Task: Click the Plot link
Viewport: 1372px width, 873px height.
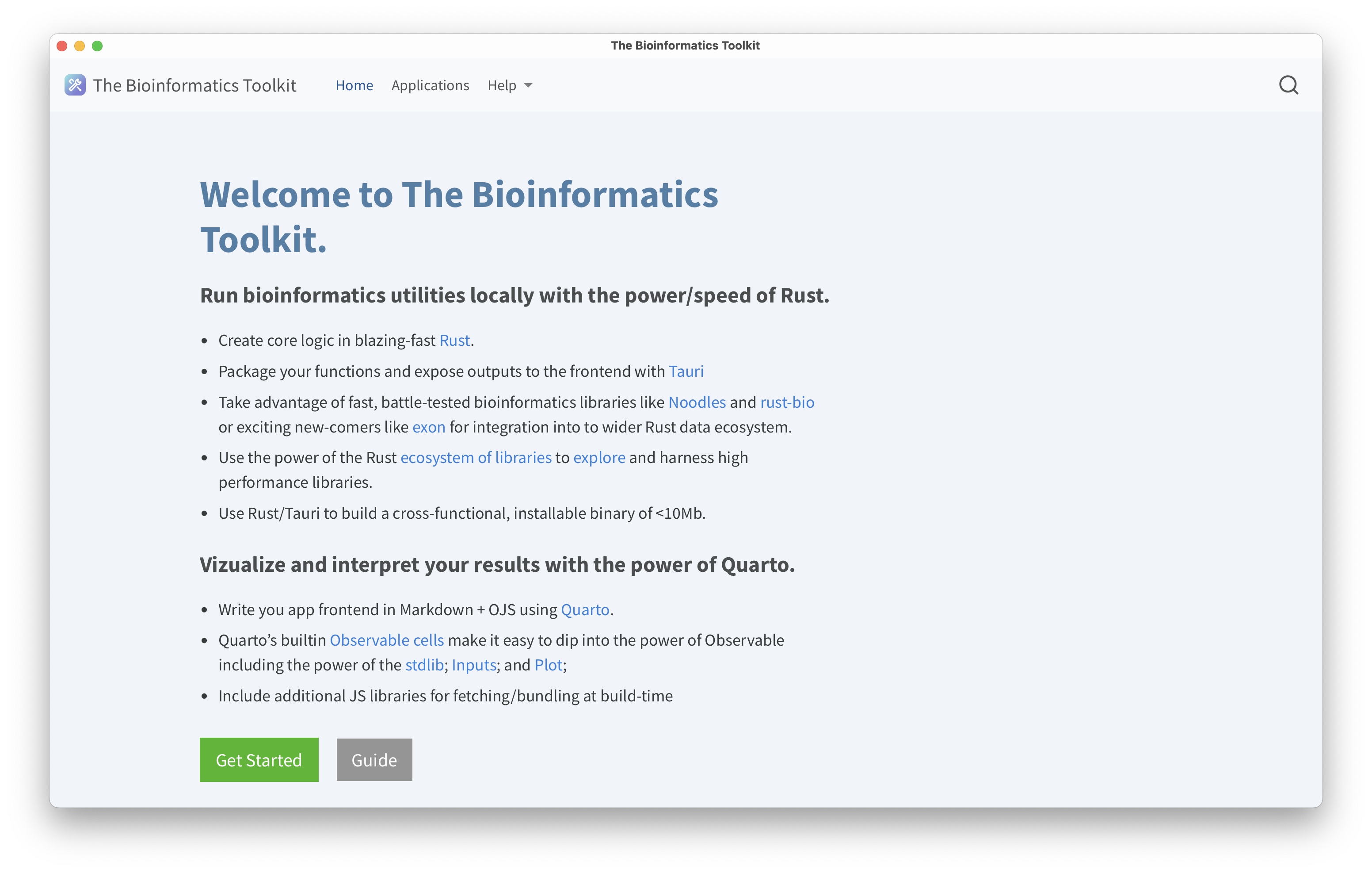Action: click(548, 665)
